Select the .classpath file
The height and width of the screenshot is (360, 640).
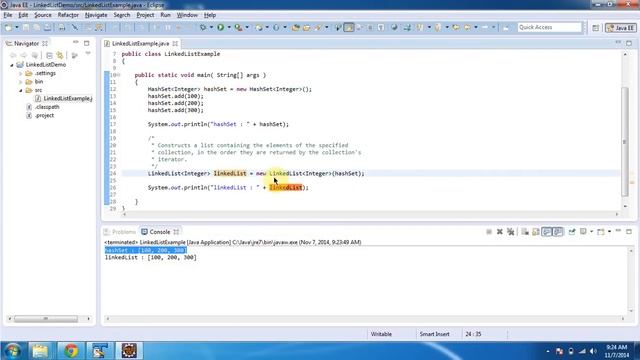43,107
